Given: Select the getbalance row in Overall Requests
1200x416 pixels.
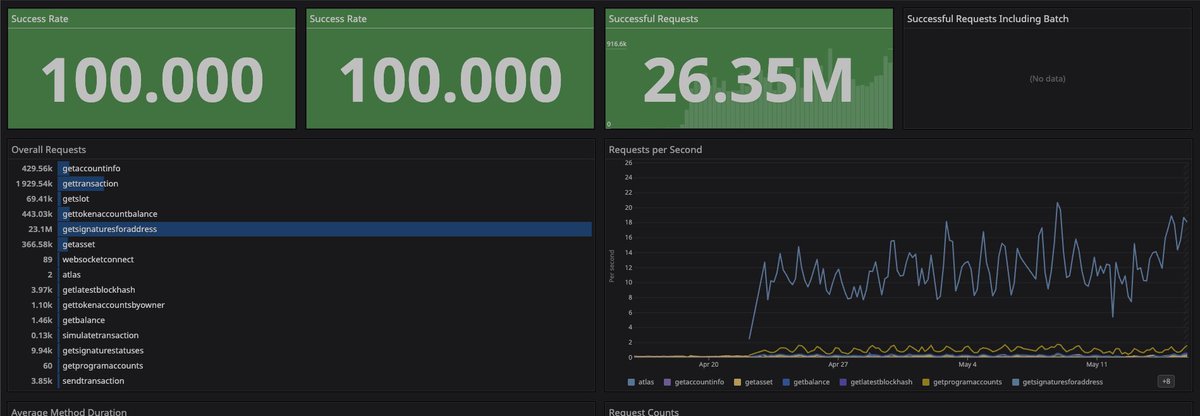Looking at the screenshot, I should click(300, 320).
